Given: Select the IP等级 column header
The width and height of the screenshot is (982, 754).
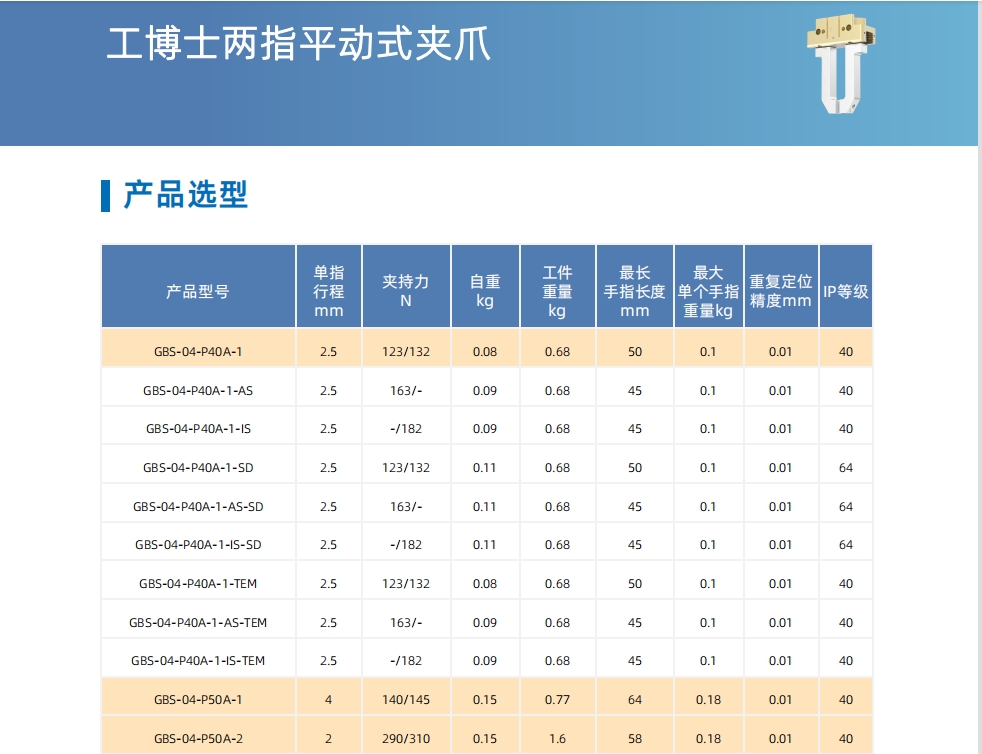Looking at the screenshot, I should [x=846, y=292].
